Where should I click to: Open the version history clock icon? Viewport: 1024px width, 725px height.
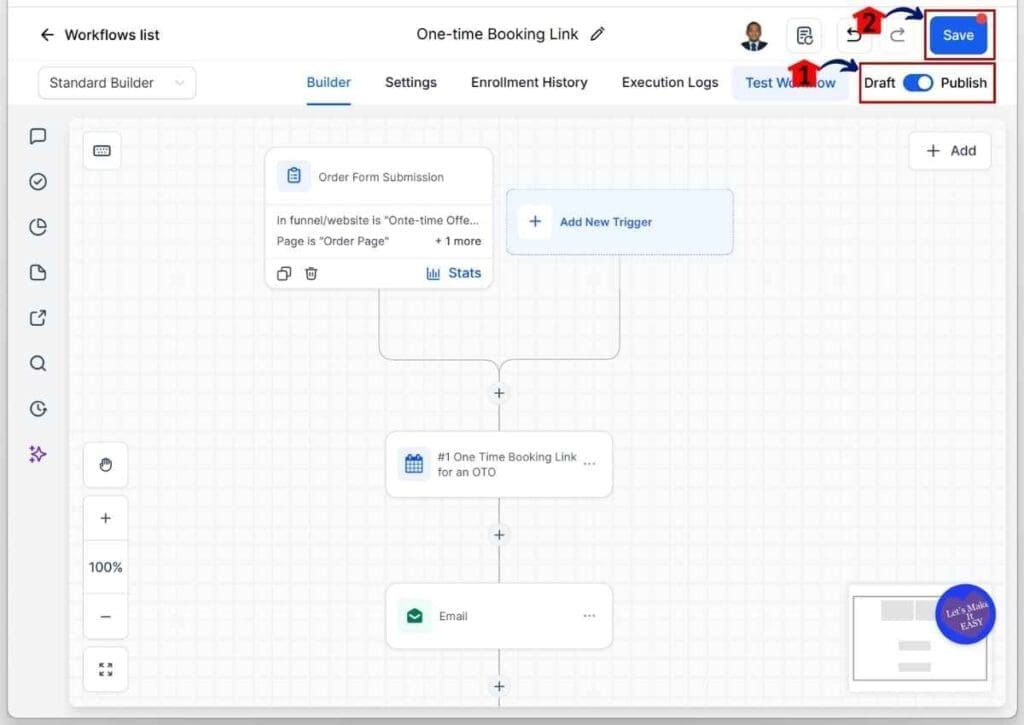pyautogui.click(x=38, y=409)
